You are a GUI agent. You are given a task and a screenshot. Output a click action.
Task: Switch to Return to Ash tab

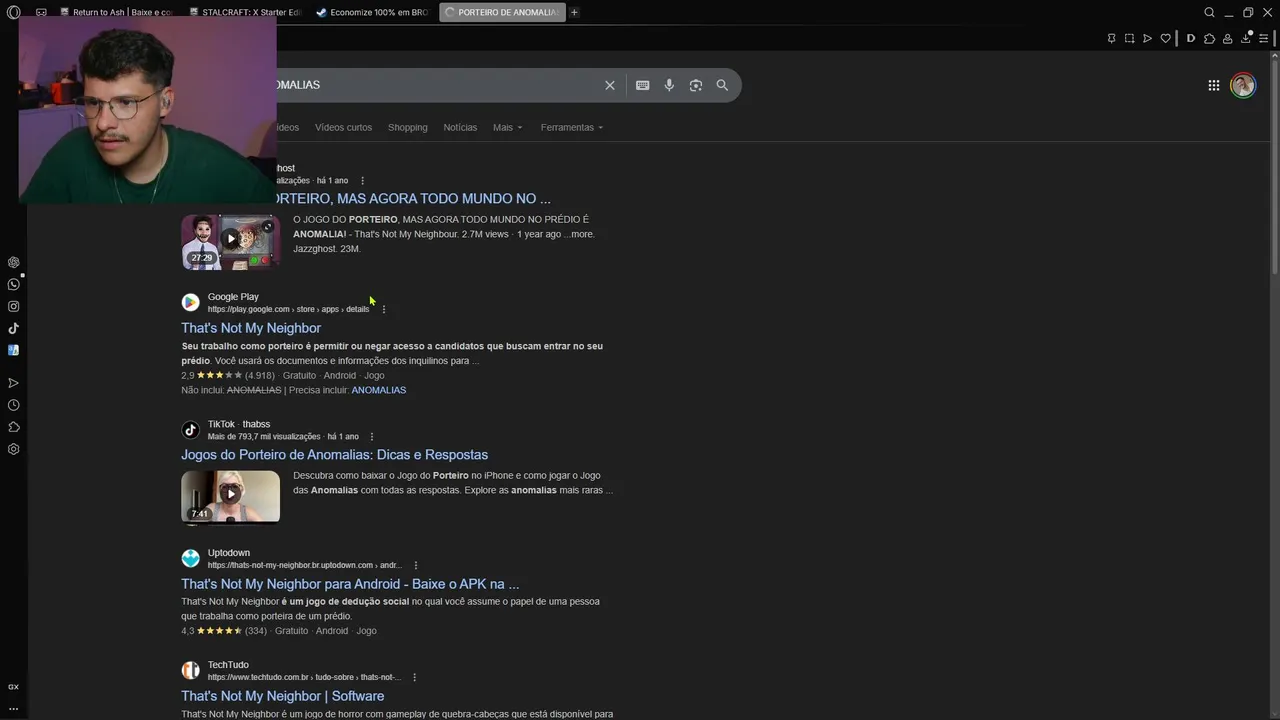[x=116, y=12]
